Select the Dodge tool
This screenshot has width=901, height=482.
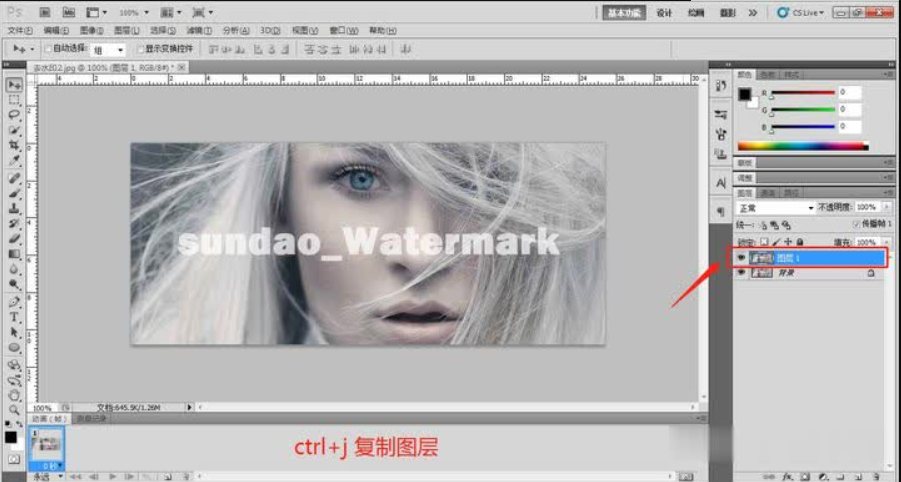(x=14, y=284)
